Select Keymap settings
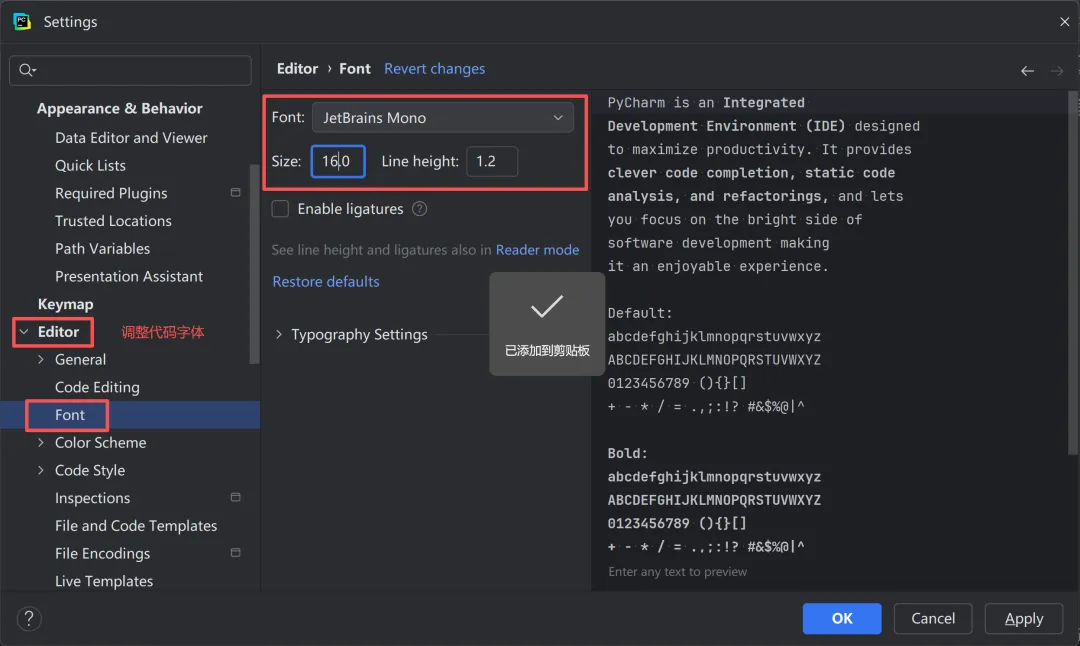 tap(65, 304)
